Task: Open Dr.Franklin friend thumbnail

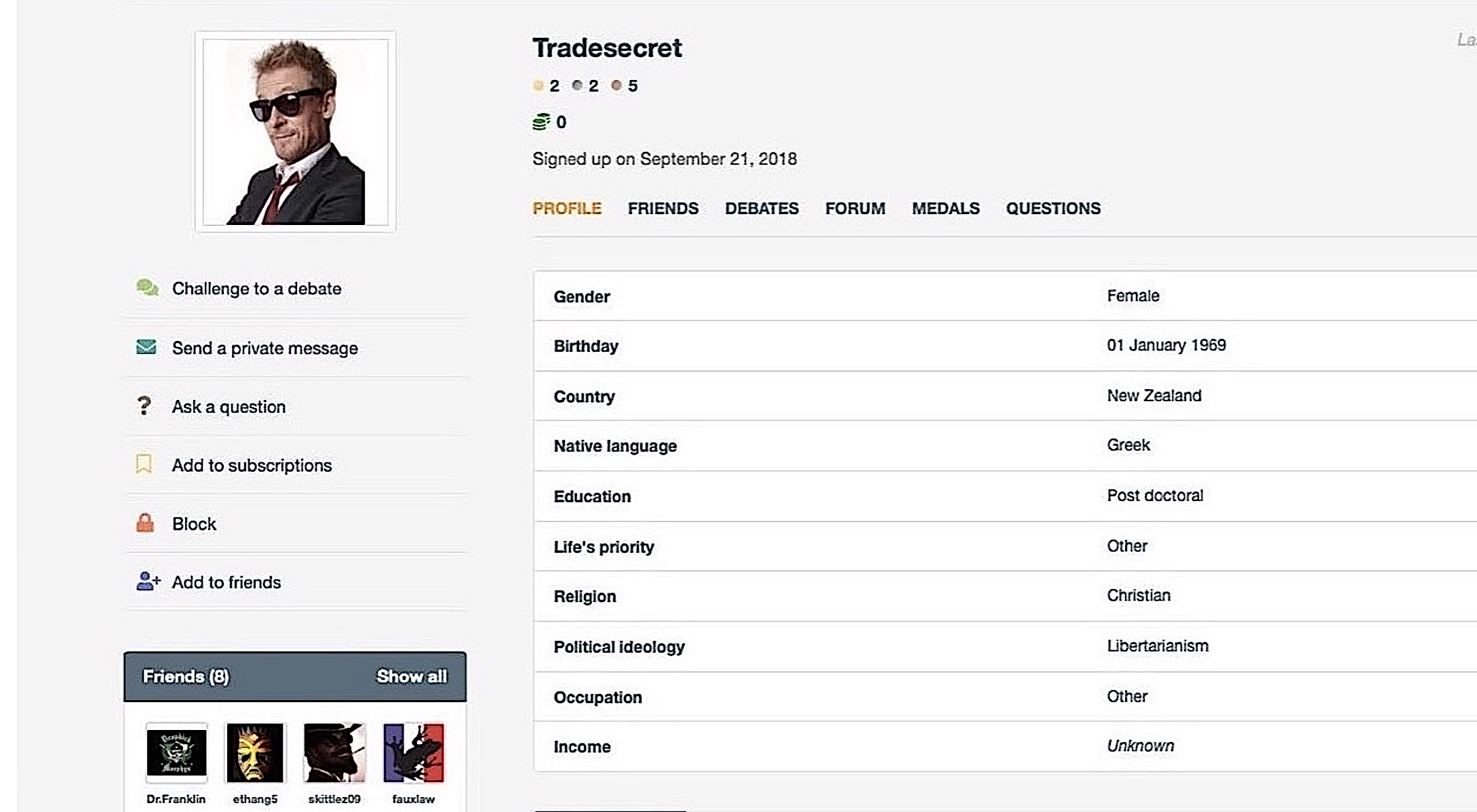Action: [x=176, y=752]
